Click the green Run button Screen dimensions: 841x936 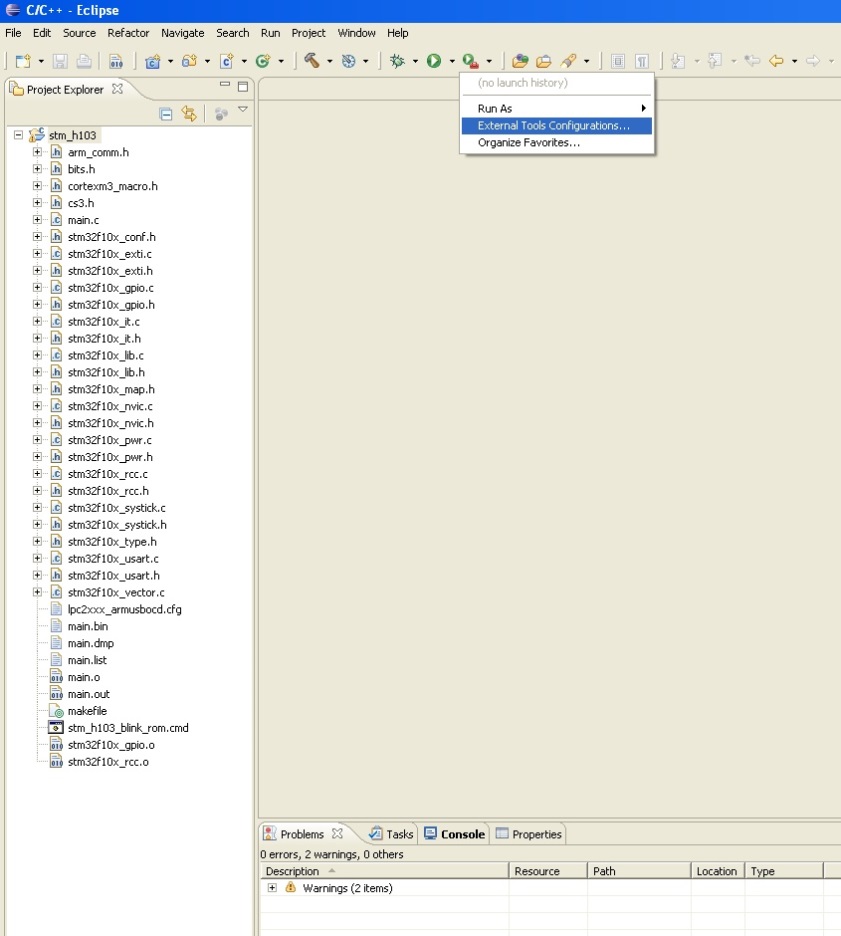434,61
